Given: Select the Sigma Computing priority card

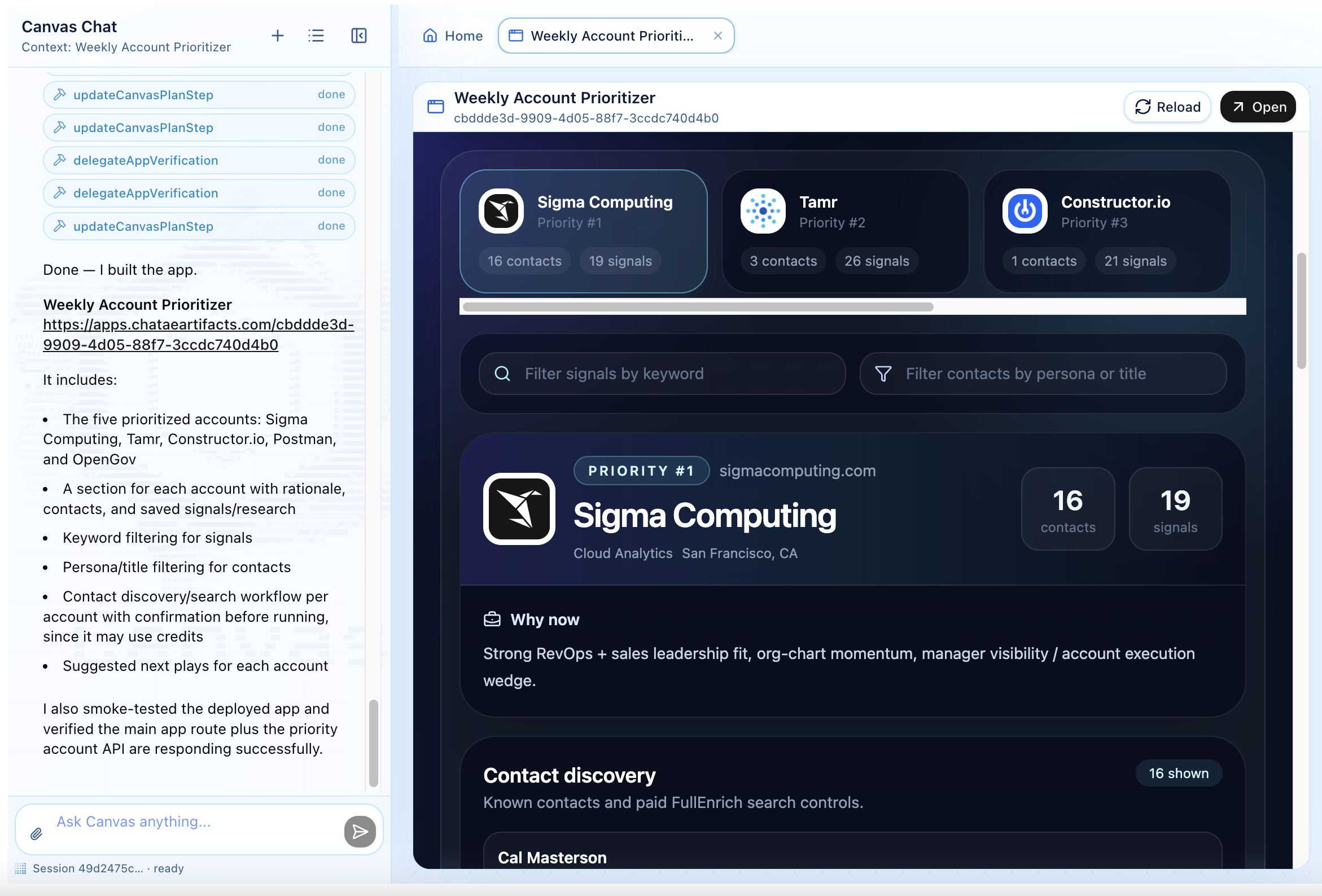Looking at the screenshot, I should point(583,231).
